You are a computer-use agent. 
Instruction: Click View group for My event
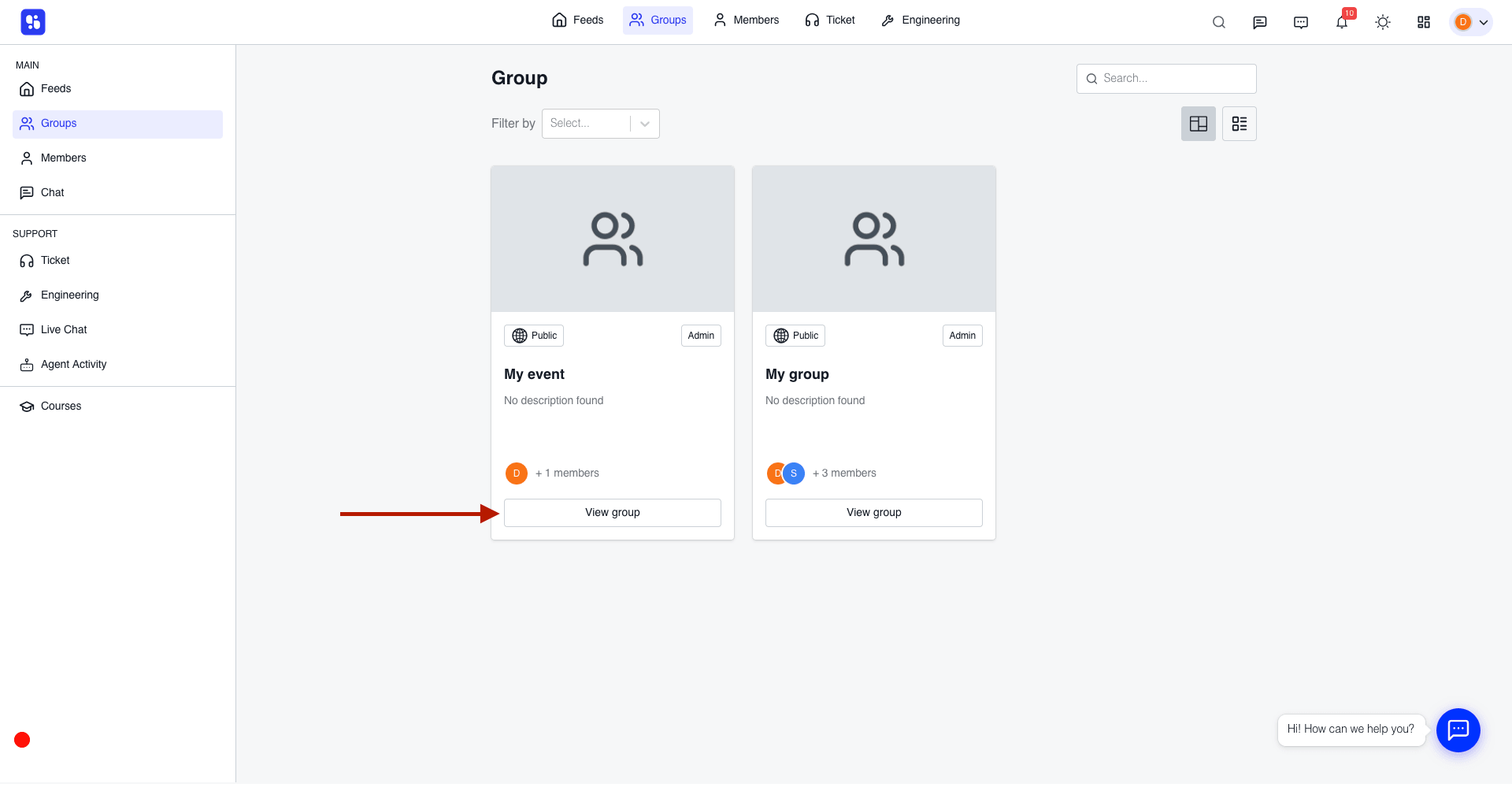tap(613, 513)
